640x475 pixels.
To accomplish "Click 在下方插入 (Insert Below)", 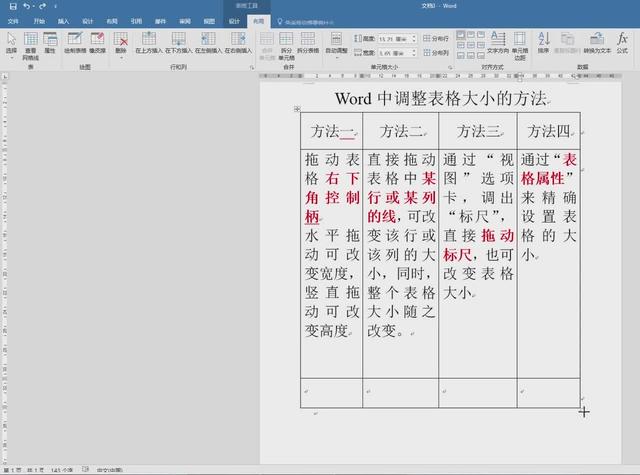I will (178, 43).
